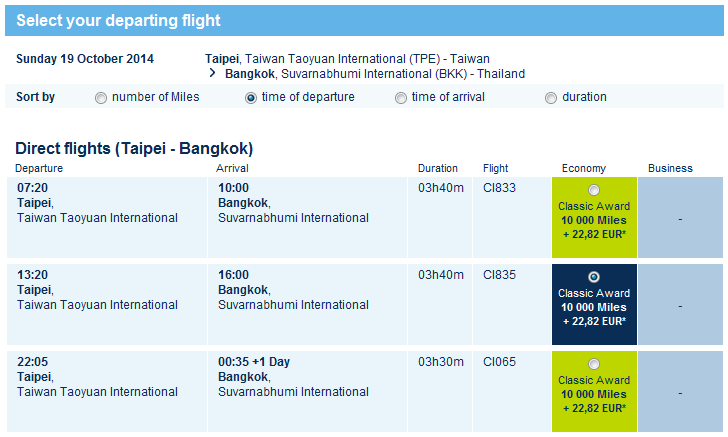Click the Business column header
The image size is (728, 437).
[670, 168]
